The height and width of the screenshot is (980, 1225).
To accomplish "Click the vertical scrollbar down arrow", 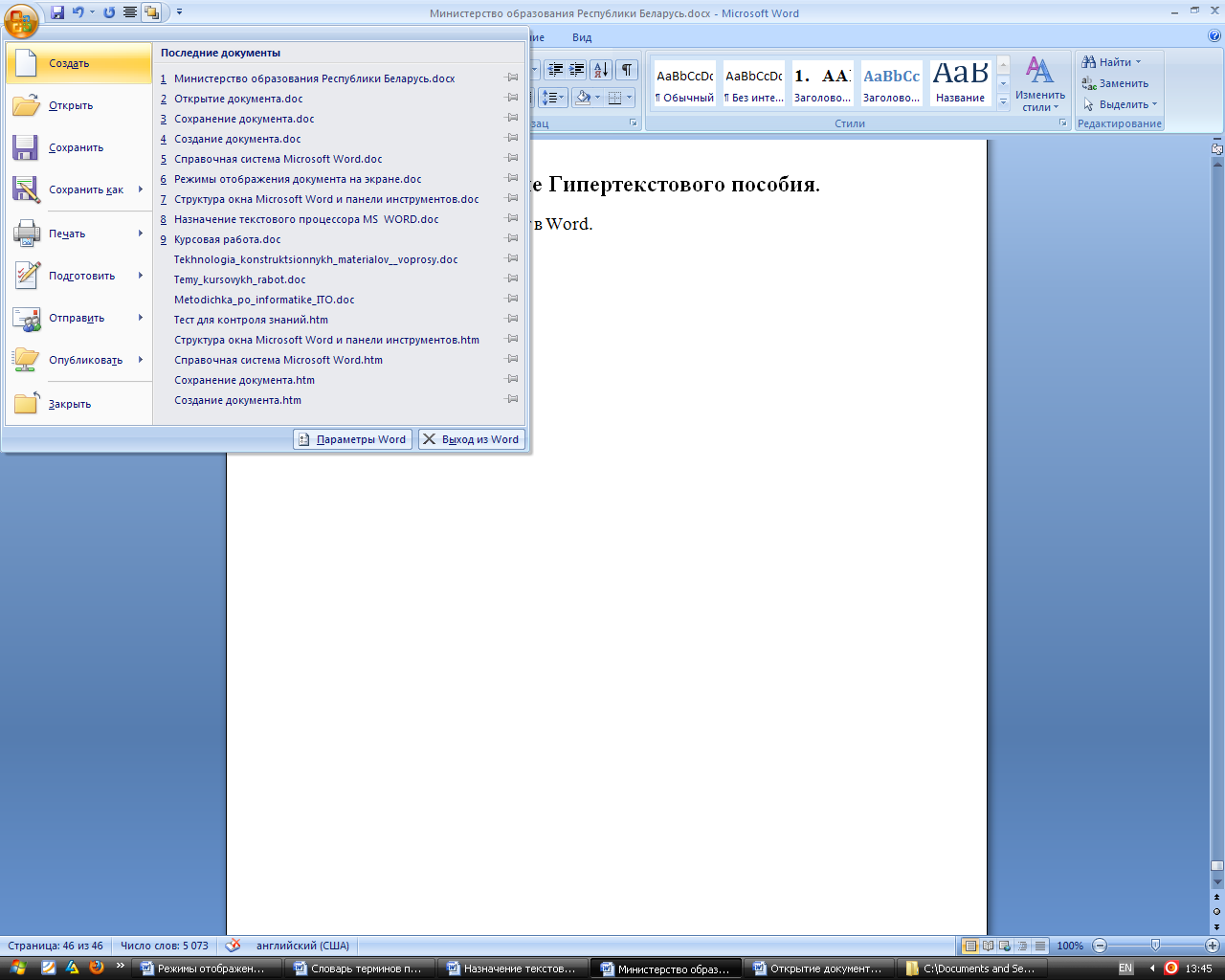I will pyautogui.click(x=1217, y=882).
